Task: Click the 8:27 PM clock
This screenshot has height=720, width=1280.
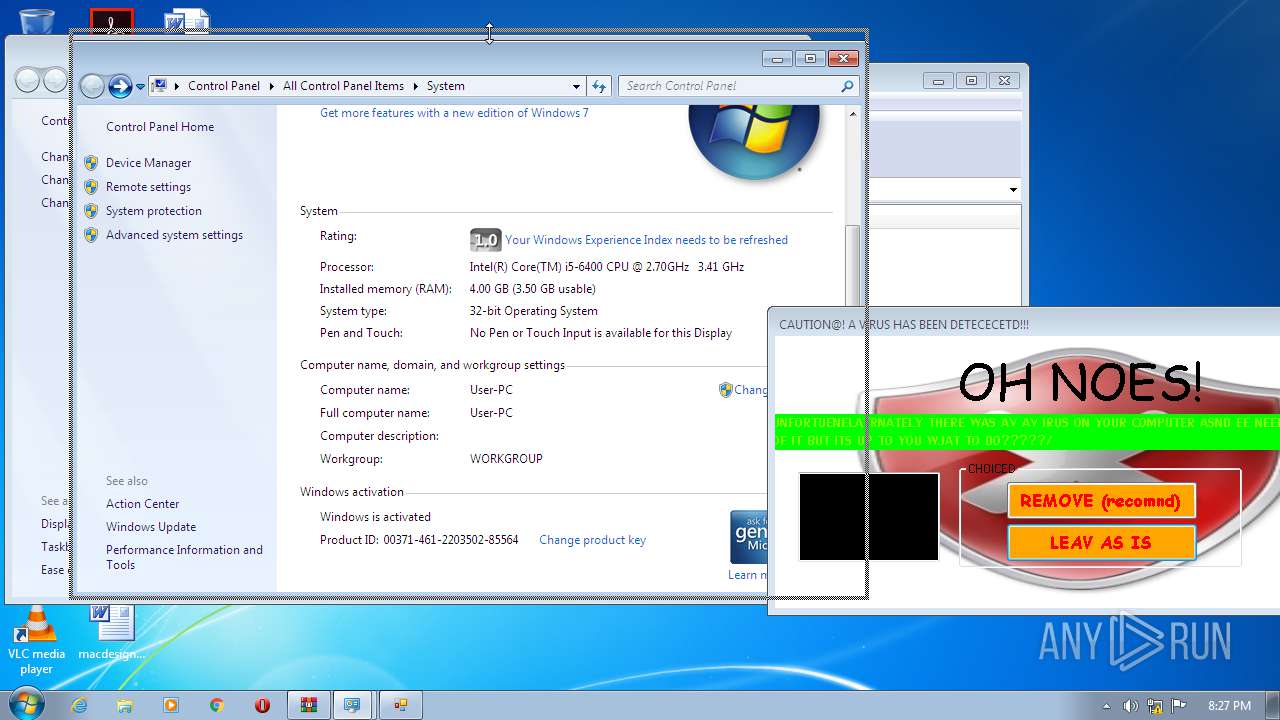Action: point(1229,706)
